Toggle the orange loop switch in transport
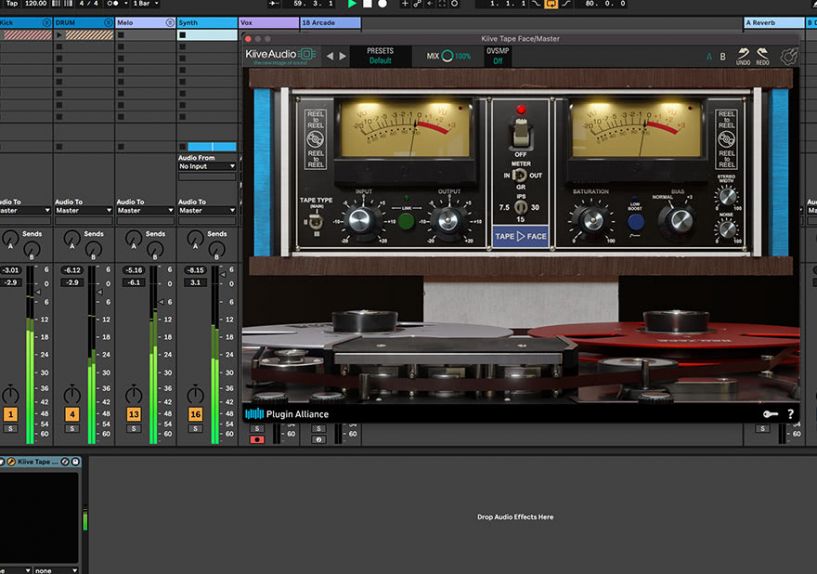 click(551, 4)
